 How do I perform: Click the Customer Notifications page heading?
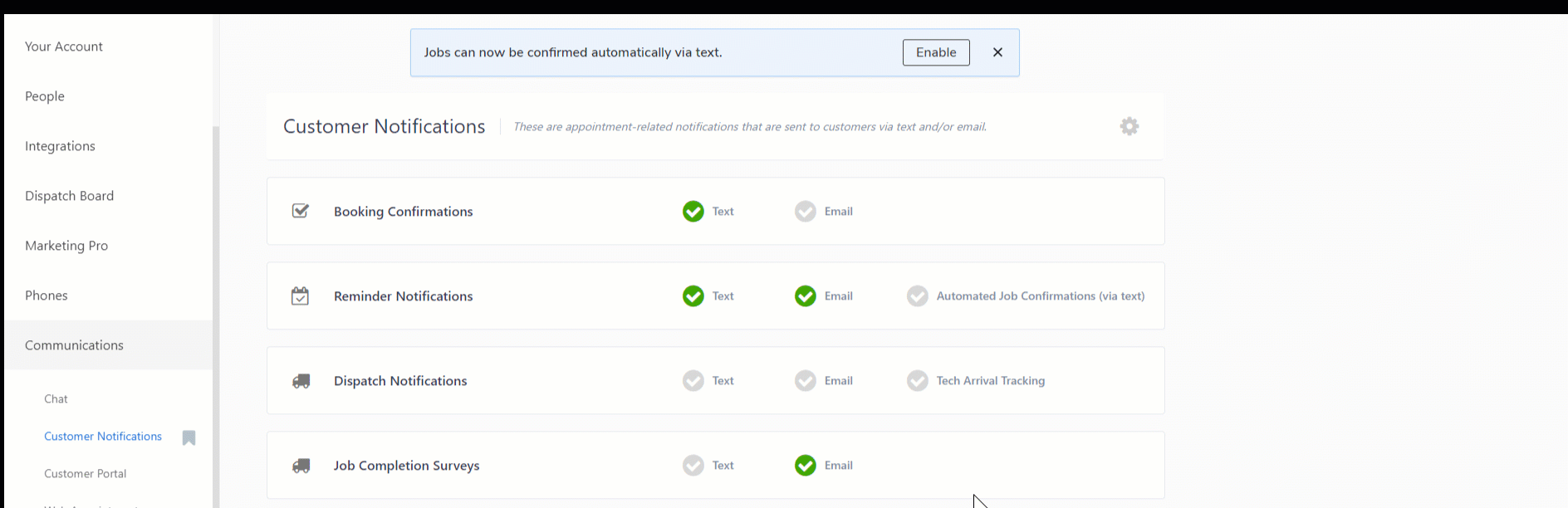tap(384, 126)
